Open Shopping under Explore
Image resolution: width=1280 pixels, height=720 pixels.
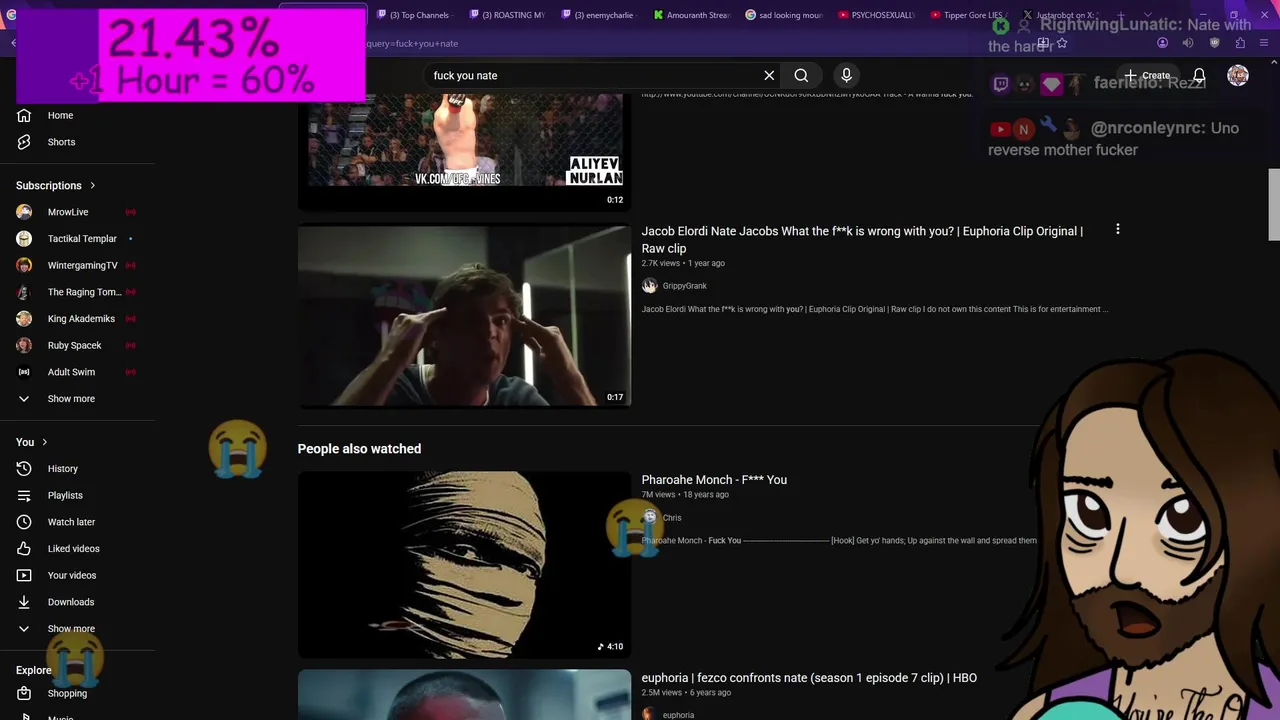coord(67,693)
